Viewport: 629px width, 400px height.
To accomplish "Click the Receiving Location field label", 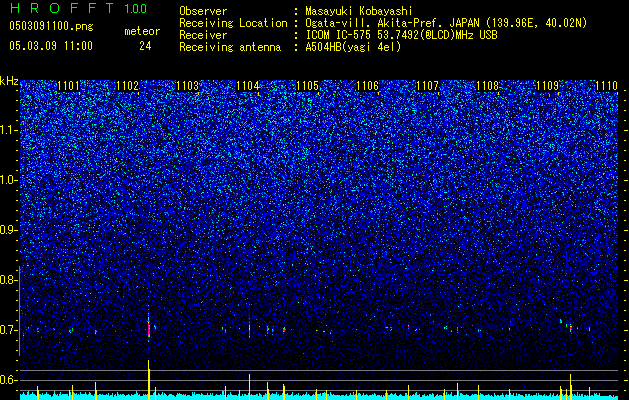I will 233,23.
